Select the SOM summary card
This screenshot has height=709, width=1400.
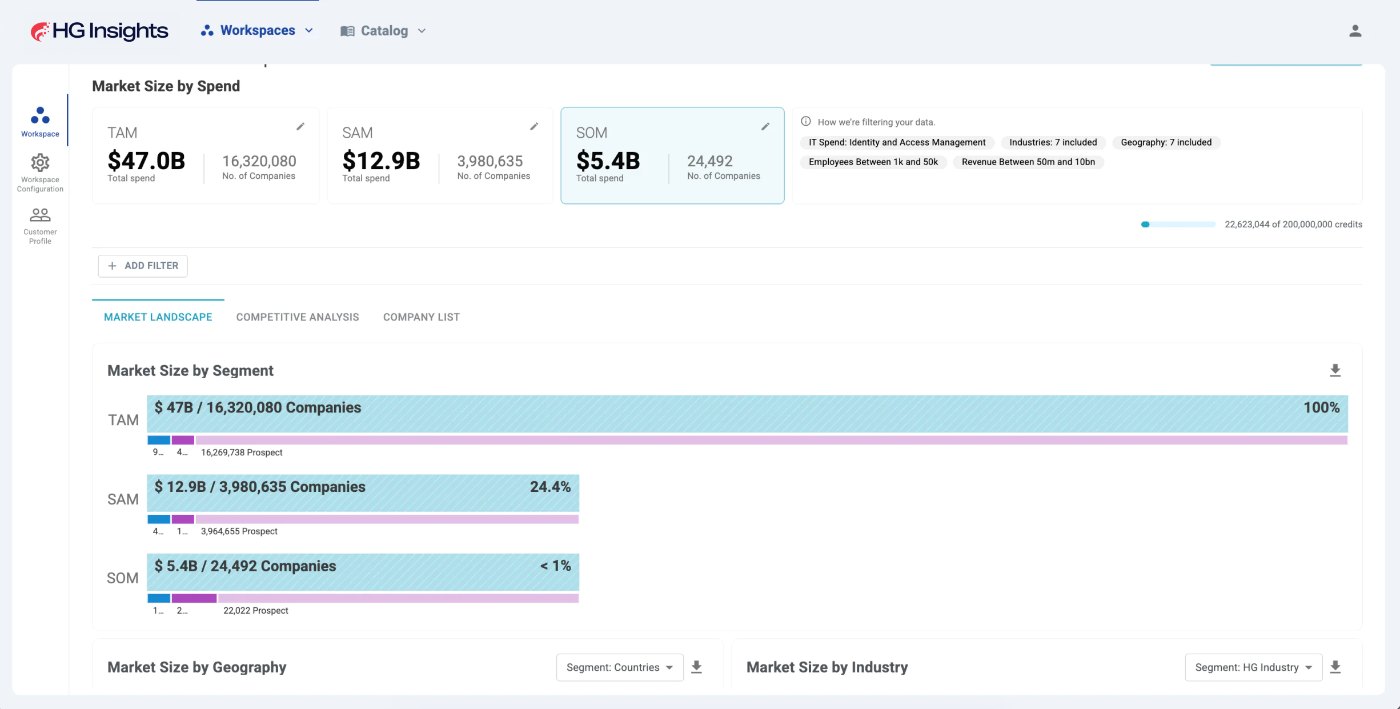coord(672,155)
